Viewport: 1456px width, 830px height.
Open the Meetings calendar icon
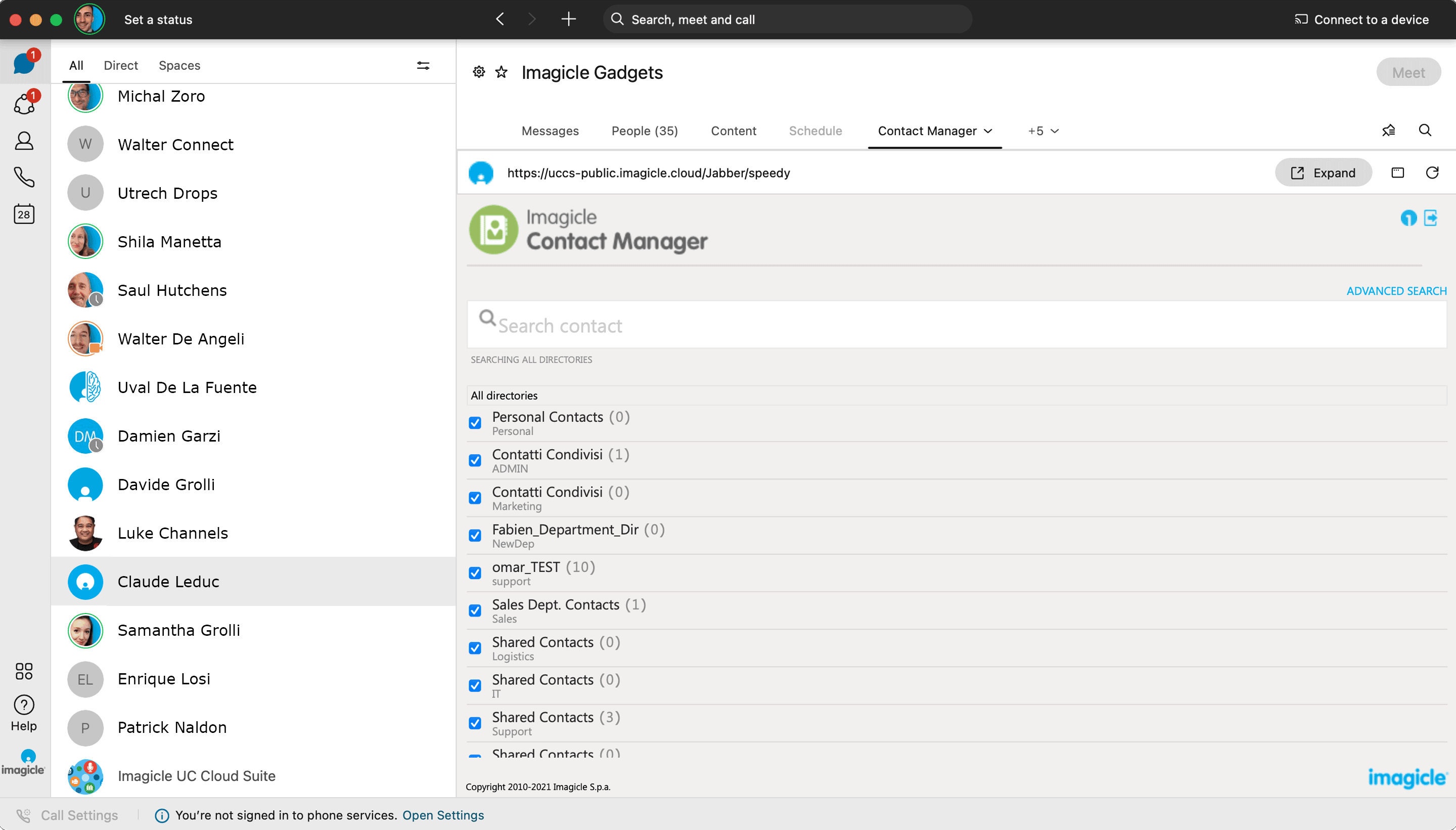pos(24,214)
